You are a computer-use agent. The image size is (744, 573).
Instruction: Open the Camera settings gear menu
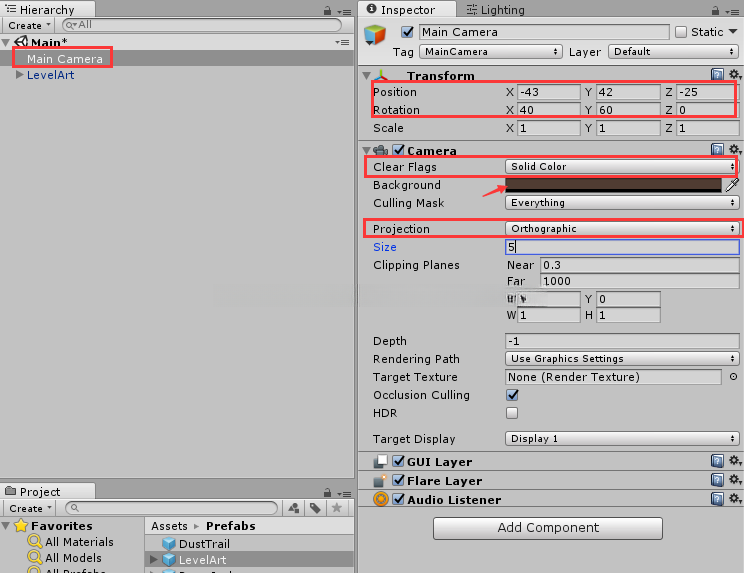tap(735, 149)
